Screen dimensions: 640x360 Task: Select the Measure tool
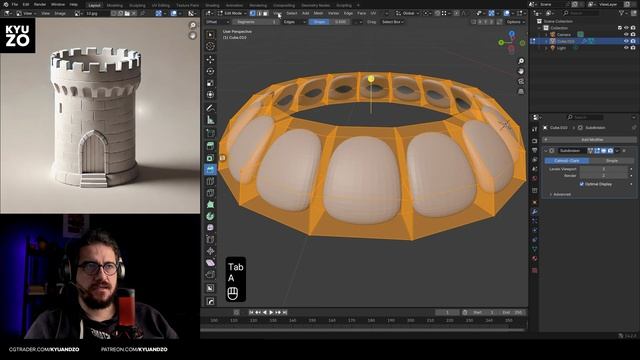(210, 120)
